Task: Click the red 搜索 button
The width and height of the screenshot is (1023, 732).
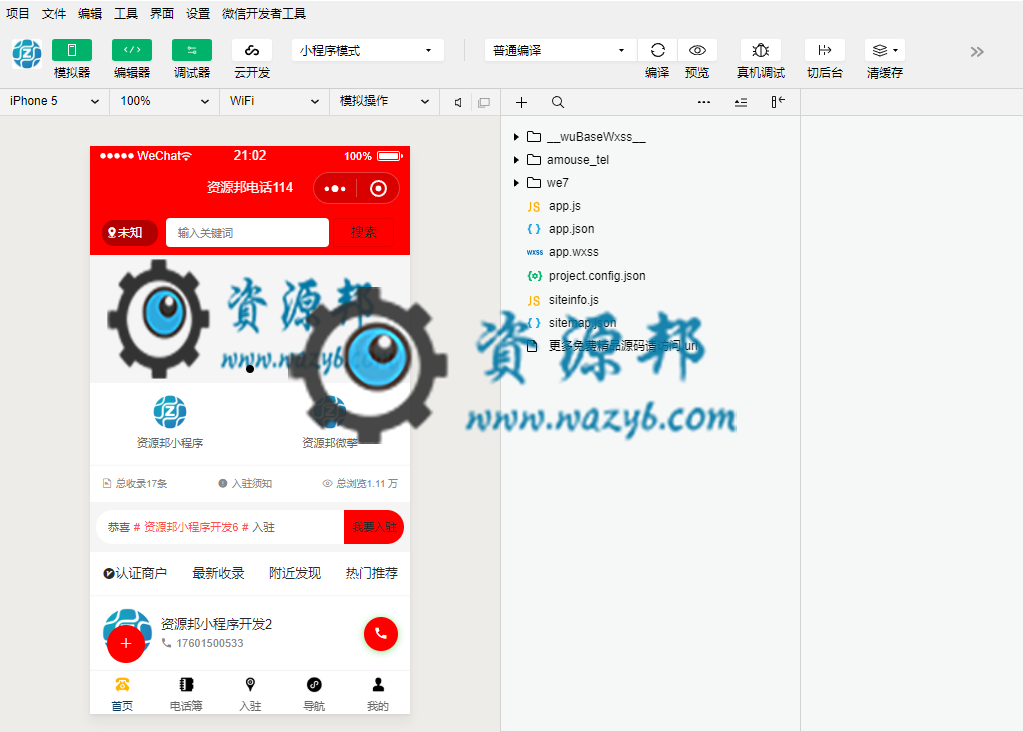Action: [x=363, y=232]
